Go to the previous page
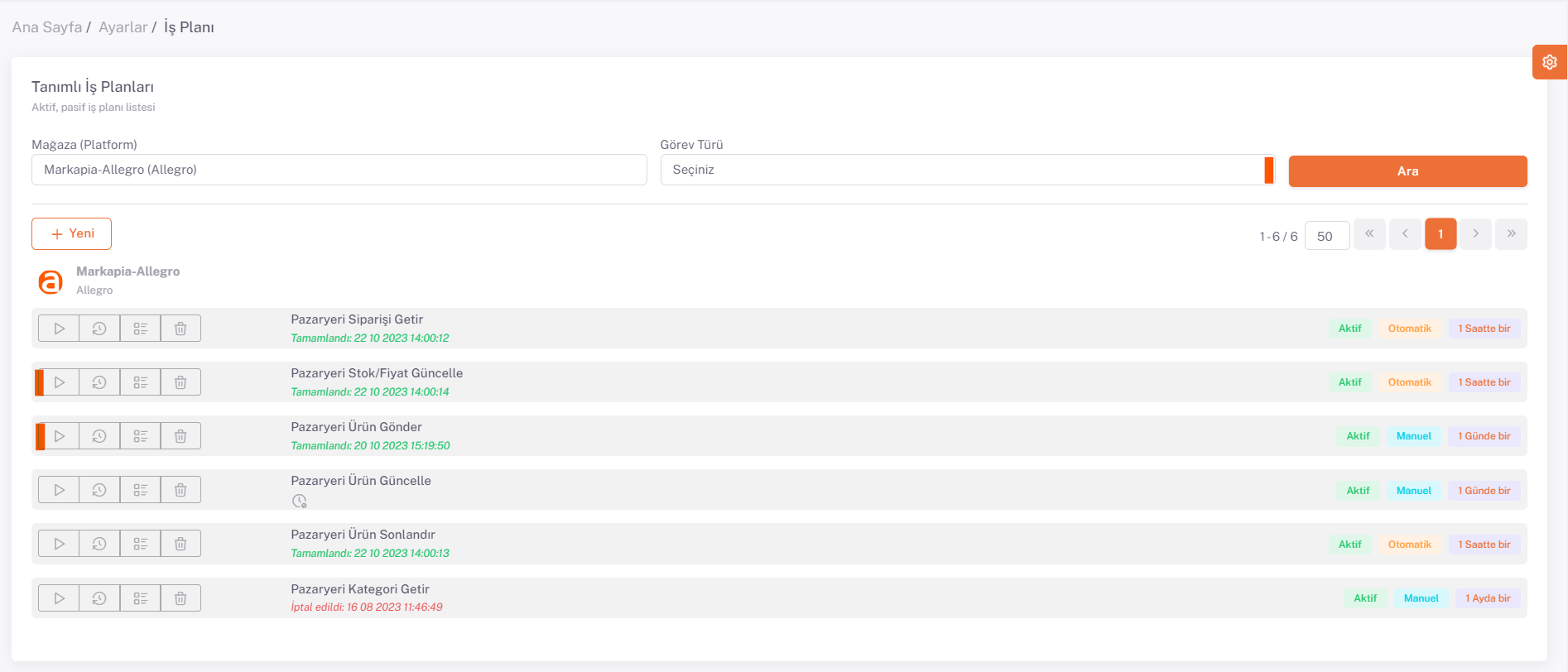 tap(1405, 234)
